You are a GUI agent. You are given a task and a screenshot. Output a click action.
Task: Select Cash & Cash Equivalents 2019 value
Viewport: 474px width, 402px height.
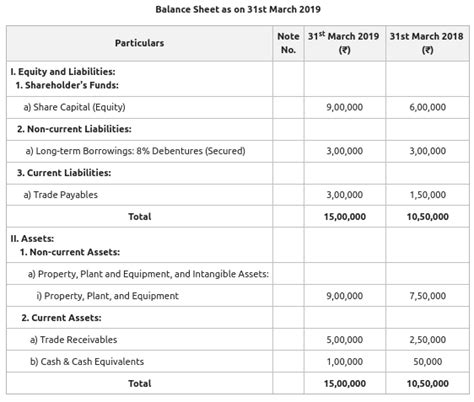coord(344,362)
